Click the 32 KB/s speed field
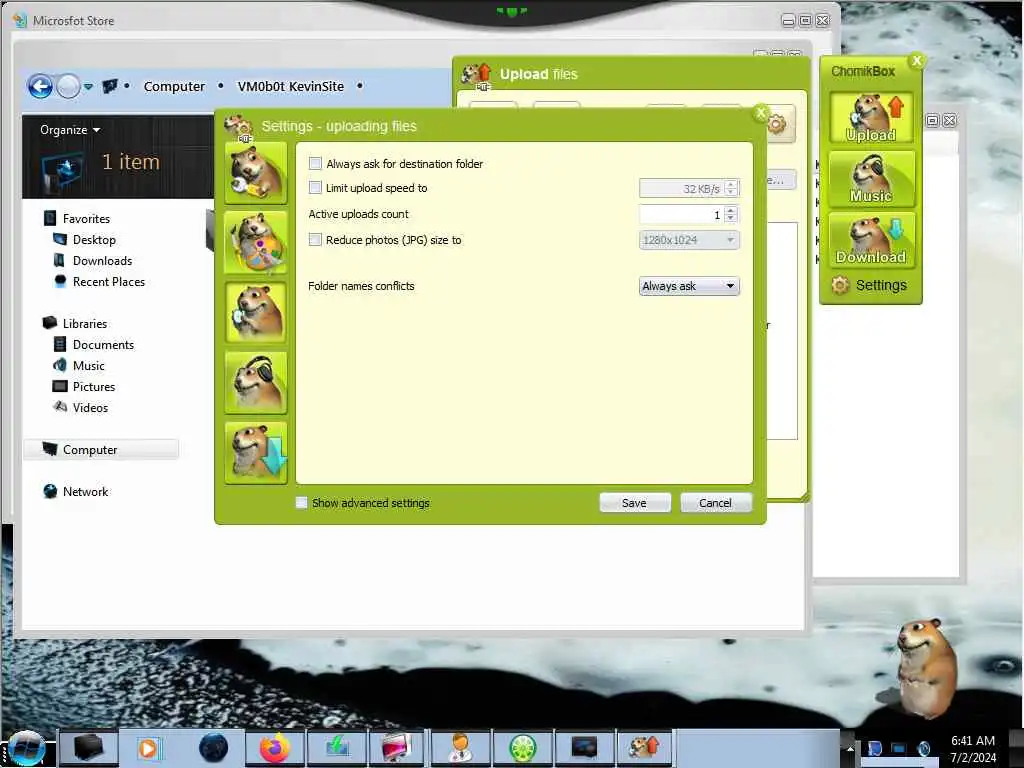The image size is (1024, 768). (682, 189)
